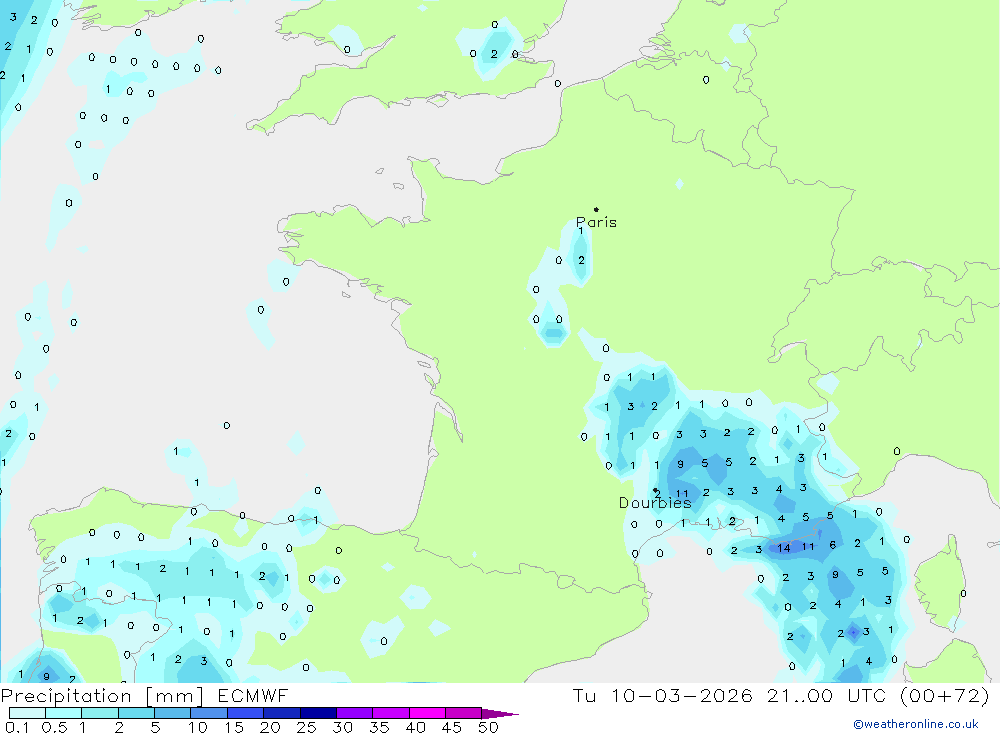Click the Paris city label
1000x733 pixels.
click(596, 223)
